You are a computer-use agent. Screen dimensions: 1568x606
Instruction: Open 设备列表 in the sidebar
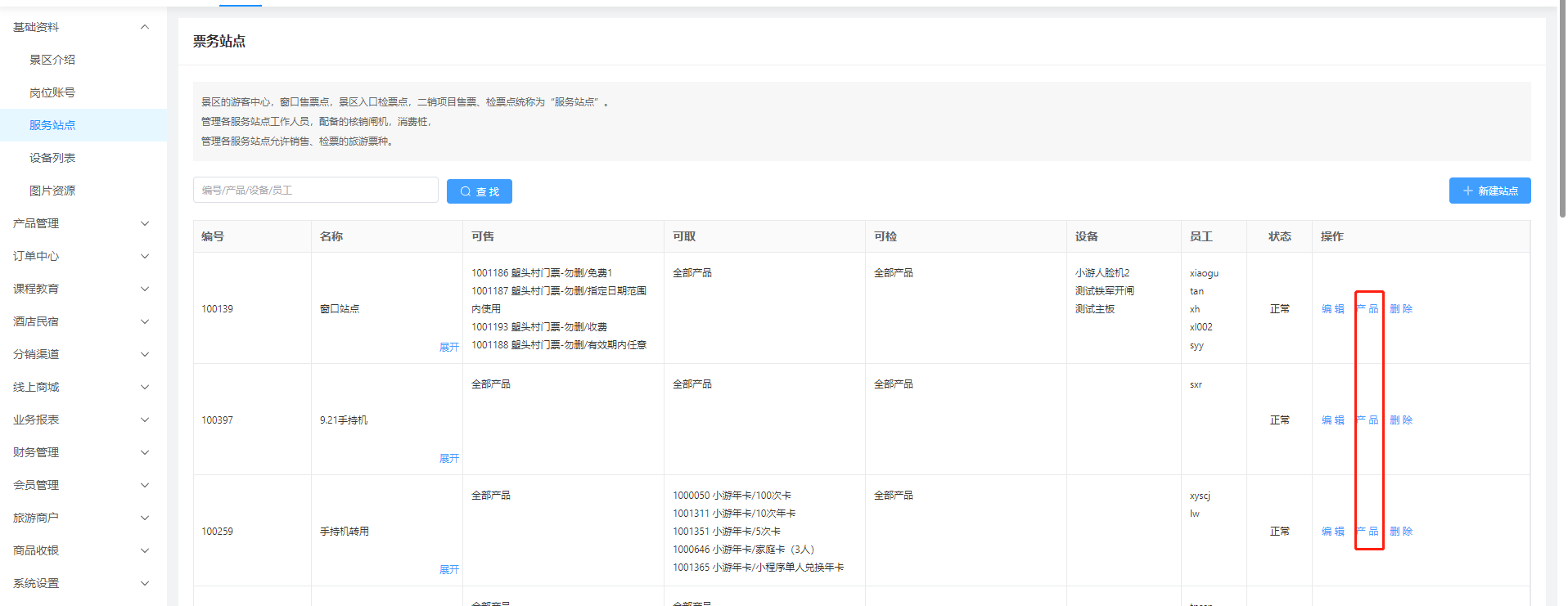[x=52, y=158]
